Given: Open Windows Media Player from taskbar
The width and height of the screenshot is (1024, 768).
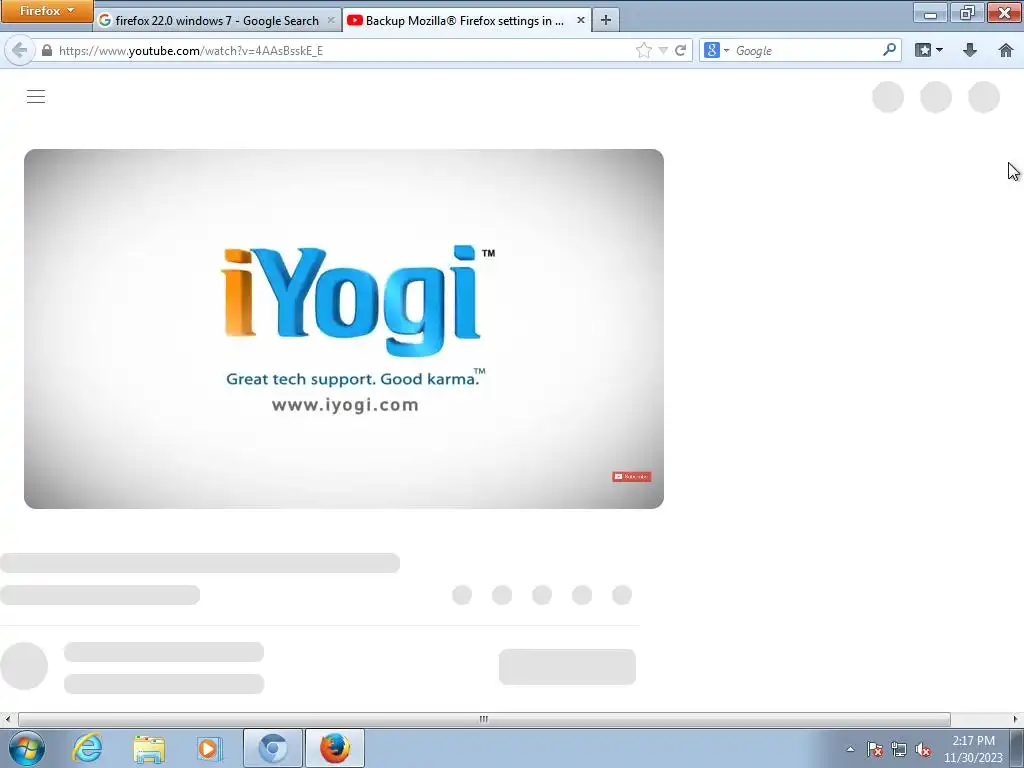Looking at the screenshot, I should pyautogui.click(x=210, y=748).
